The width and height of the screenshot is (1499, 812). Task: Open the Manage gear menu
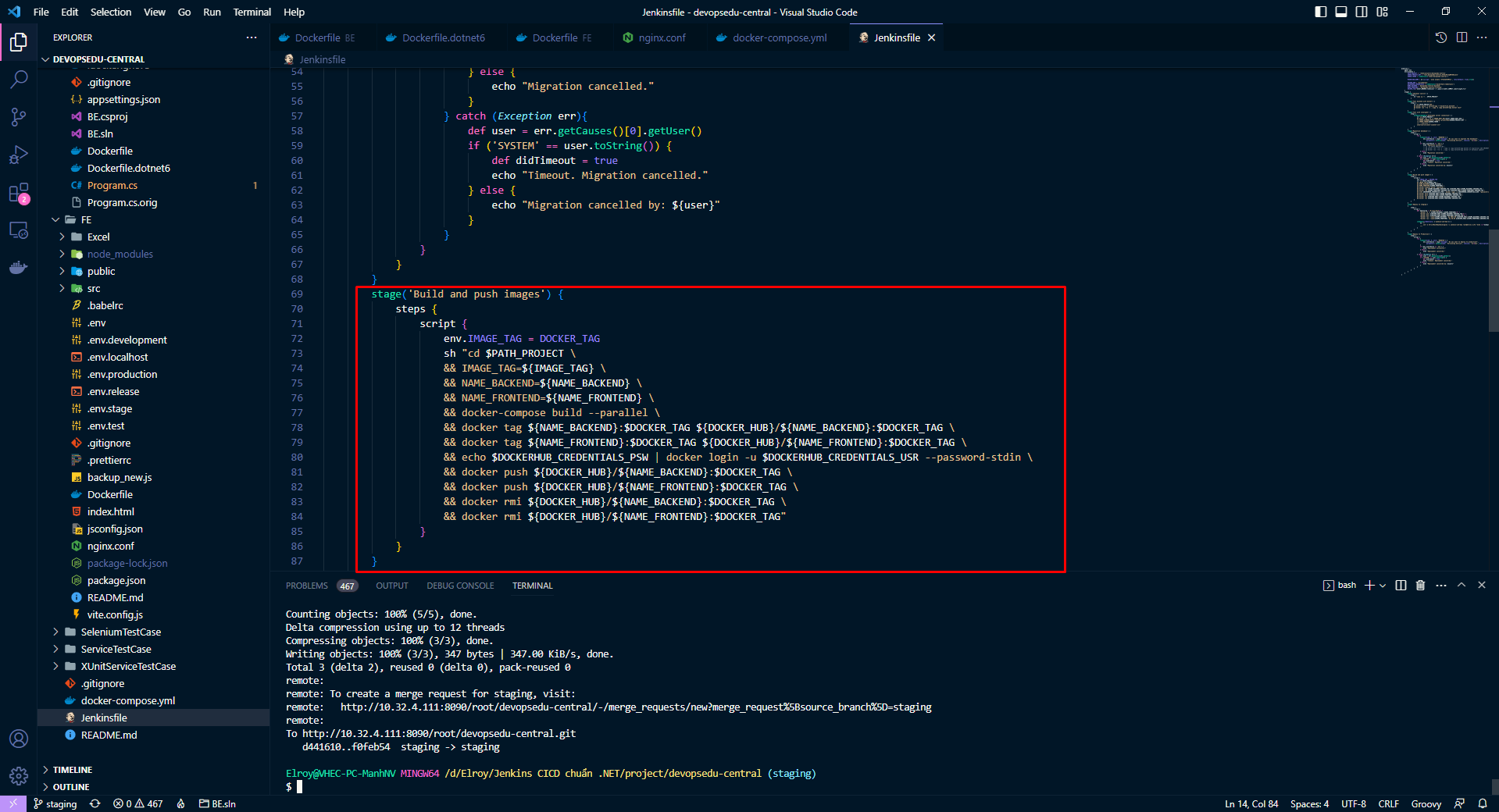(x=19, y=776)
